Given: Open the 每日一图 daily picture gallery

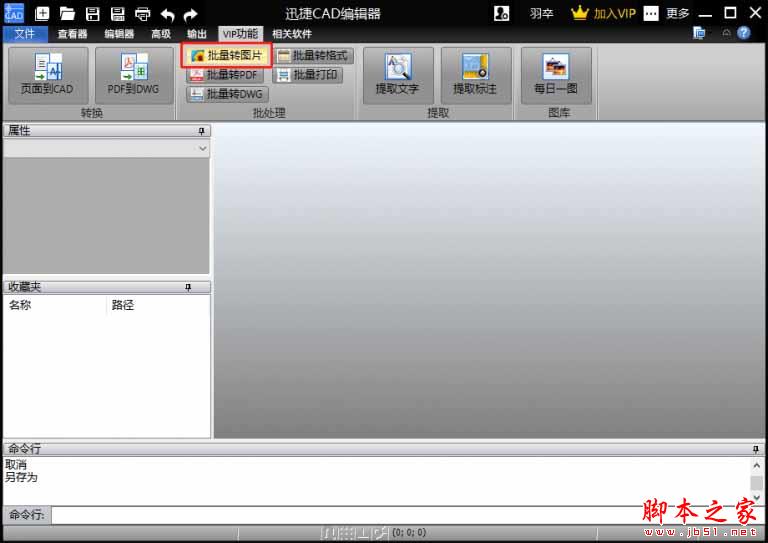Looking at the screenshot, I should (x=556, y=75).
